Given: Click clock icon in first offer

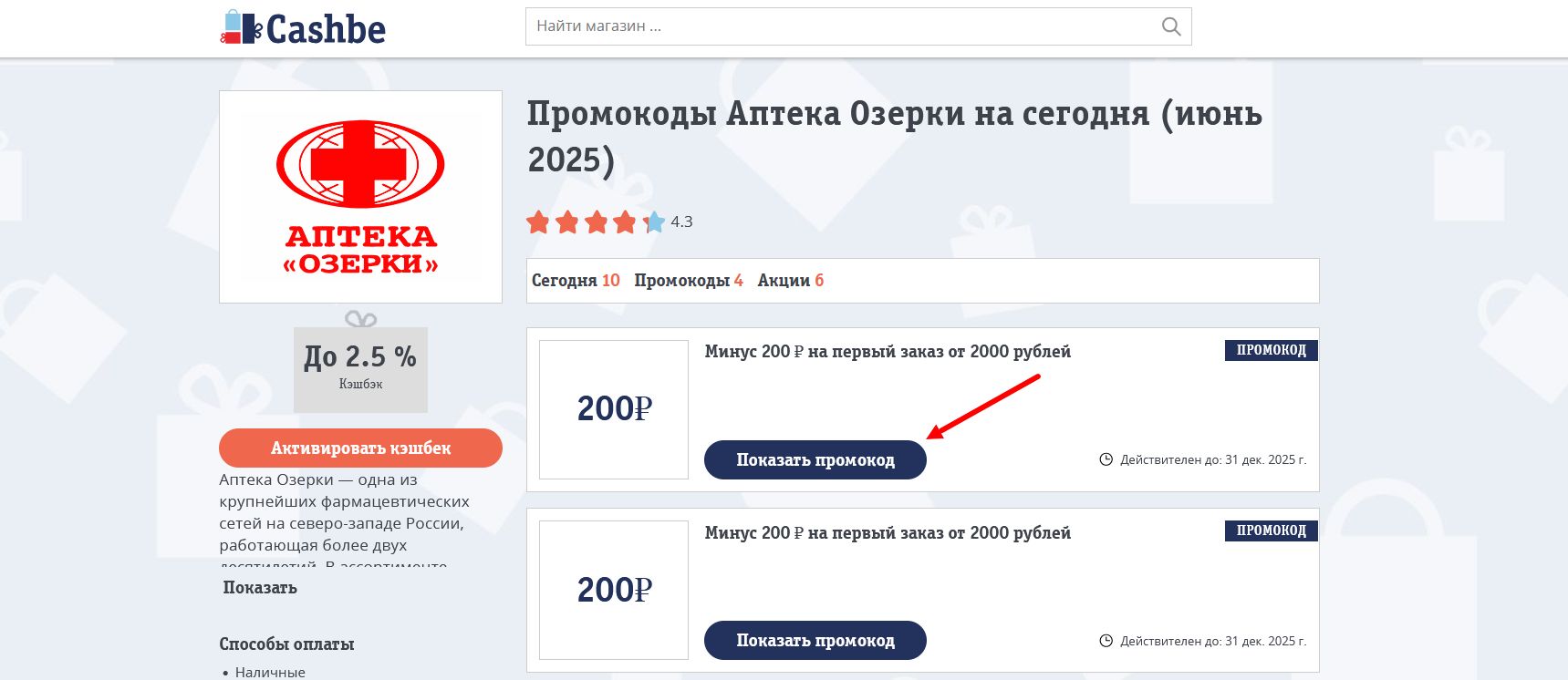Looking at the screenshot, I should click(x=1106, y=459).
